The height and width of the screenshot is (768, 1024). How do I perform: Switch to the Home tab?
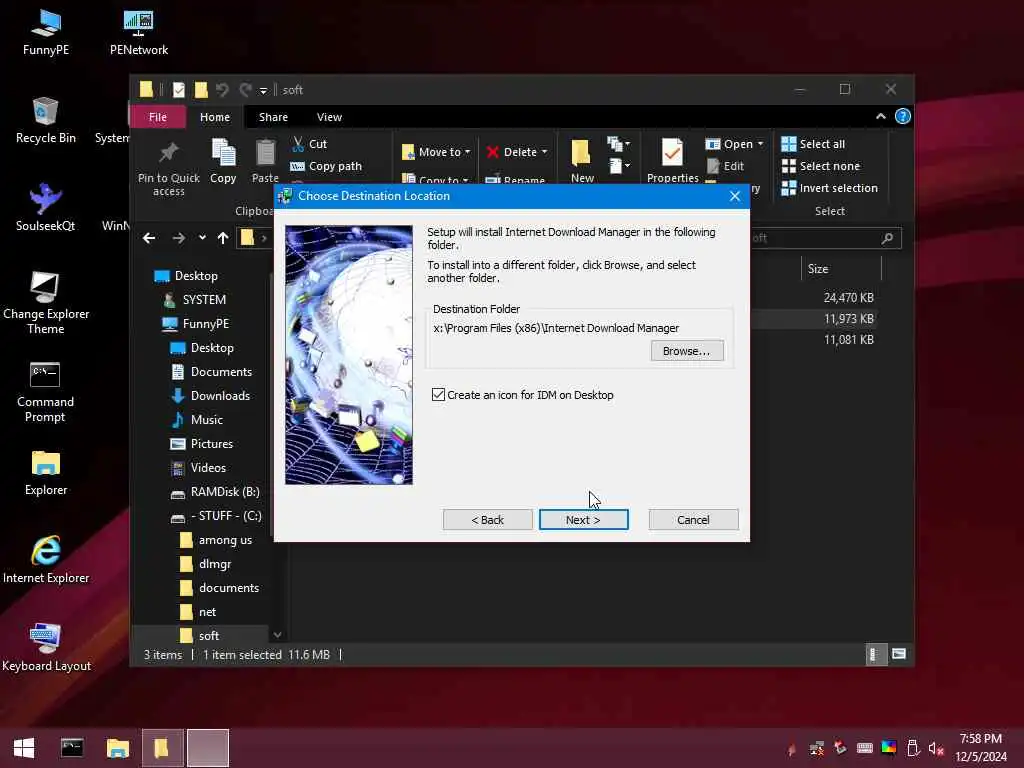[215, 117]
